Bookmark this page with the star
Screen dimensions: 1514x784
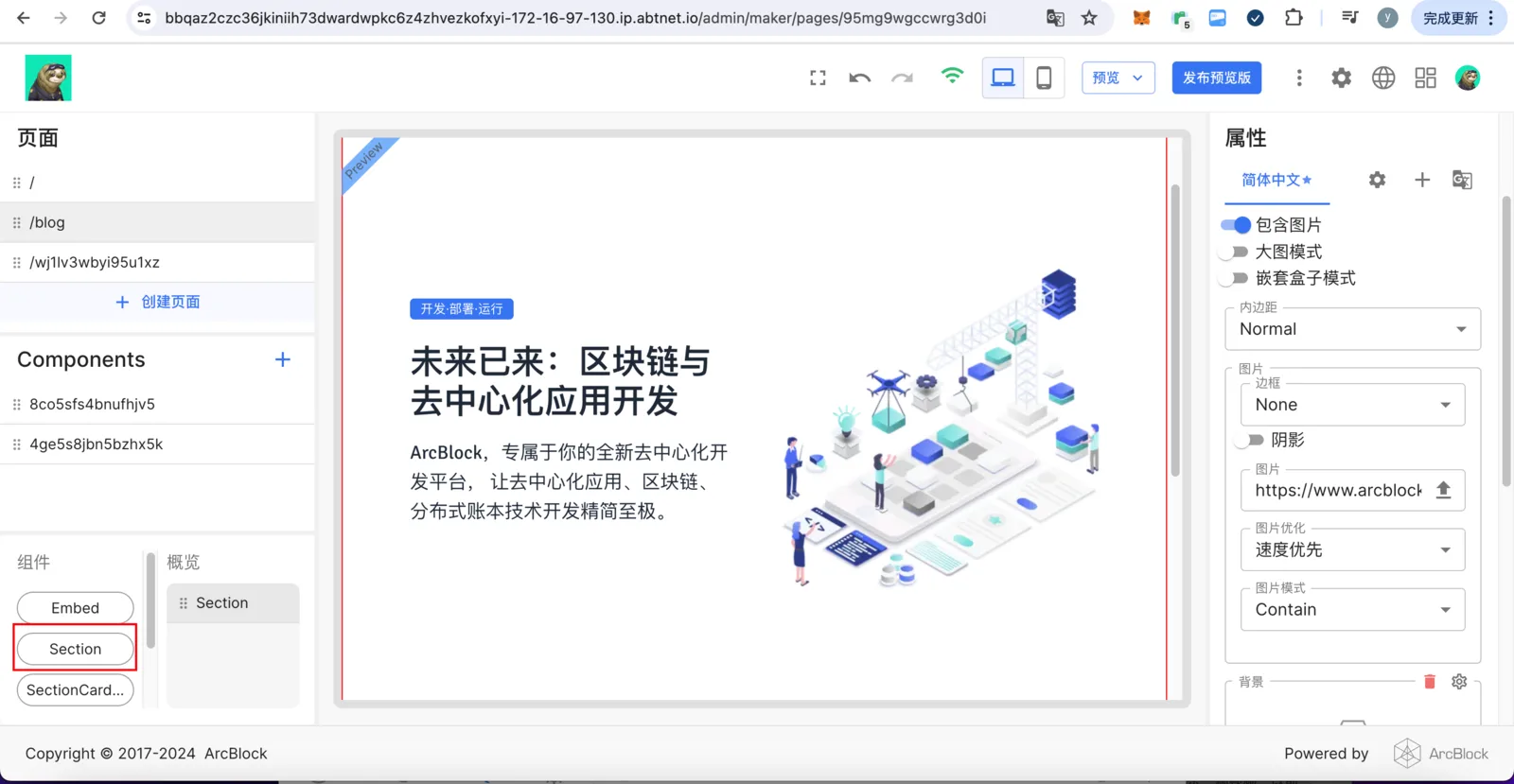pyautogui.click(x=1089, y=18)
